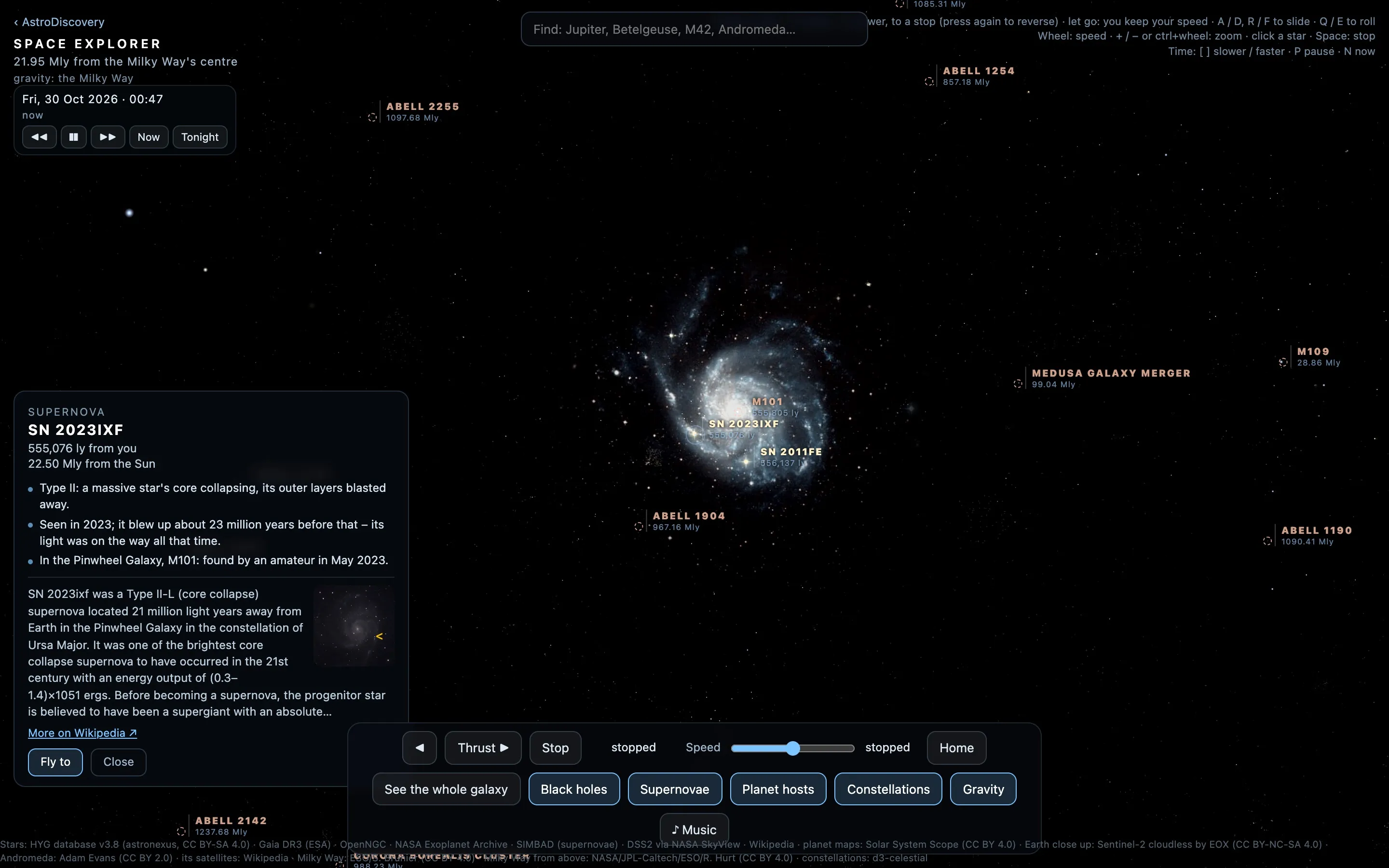Screen dimensions: 1389x868
Task: Open the SN 2023ixf thumbnail image
Action: (x=354, y=625)
